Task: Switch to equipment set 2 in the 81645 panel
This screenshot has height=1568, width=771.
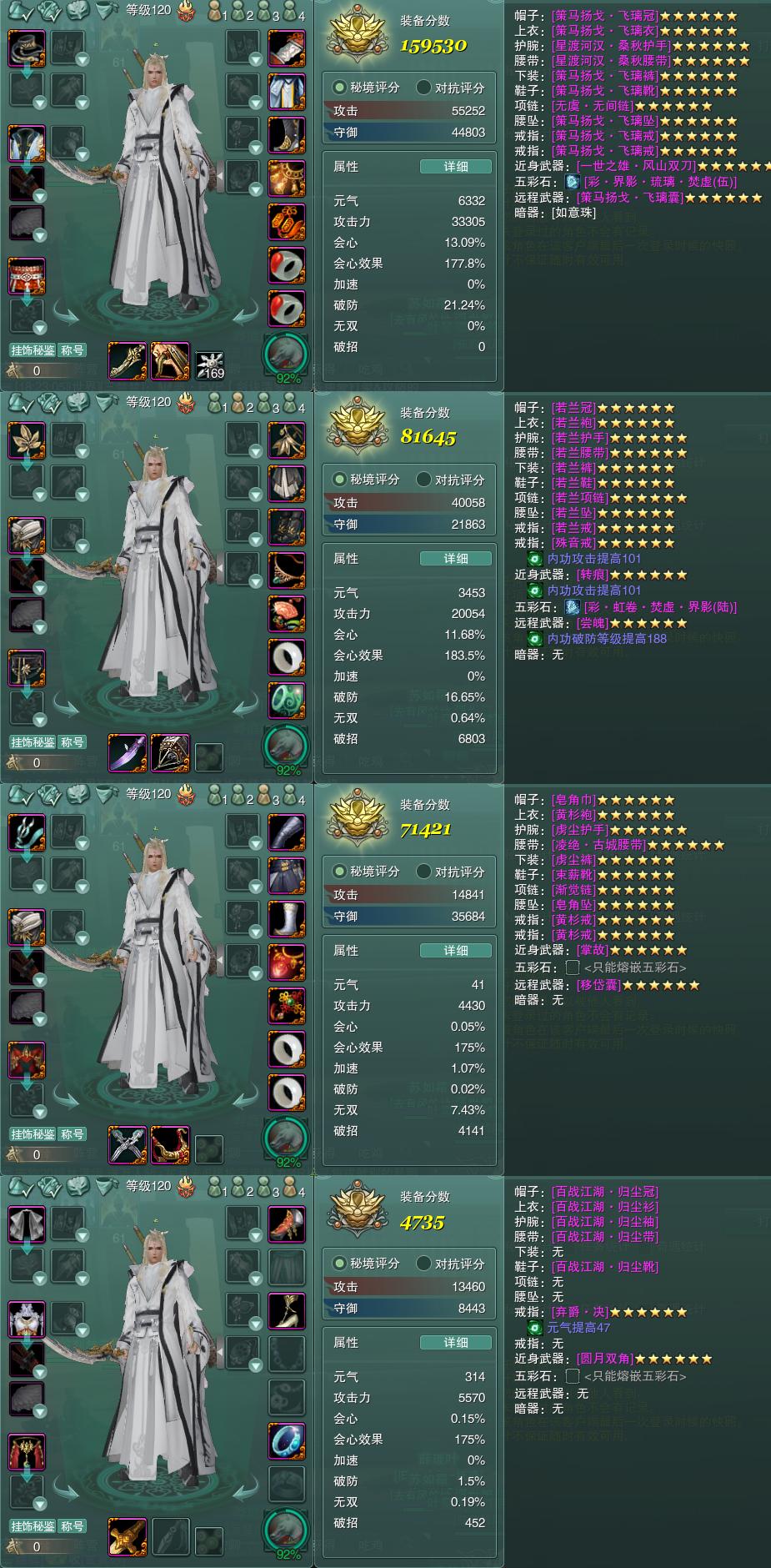Action: (x=241, y=403)
